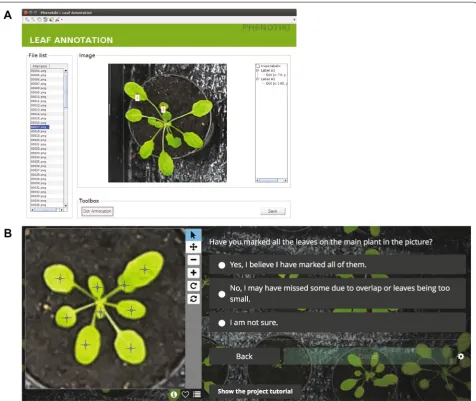Click the File list vertical scrollbar
The width and height of the screenshot is (476, 401).
[x=65, y=138]
